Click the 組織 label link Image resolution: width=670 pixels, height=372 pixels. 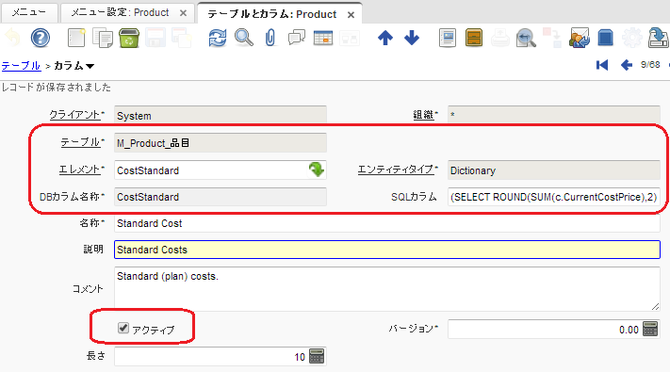coord(423,115)
